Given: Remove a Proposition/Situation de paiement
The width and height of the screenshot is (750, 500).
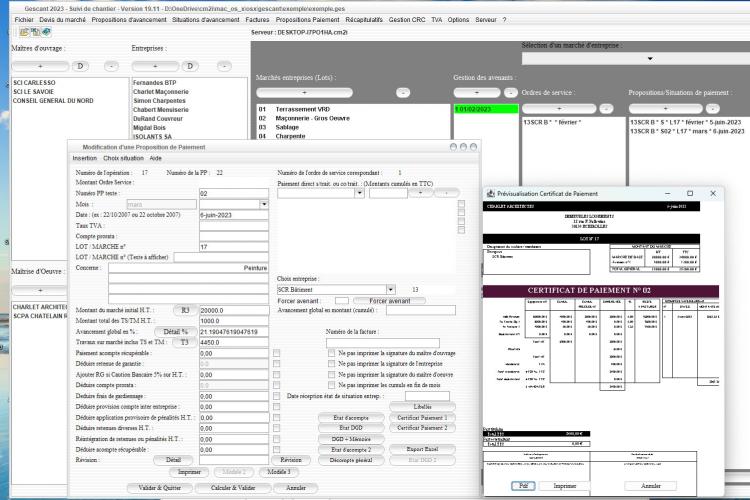Looking at the screenshot, I should [x=712, y=109].
